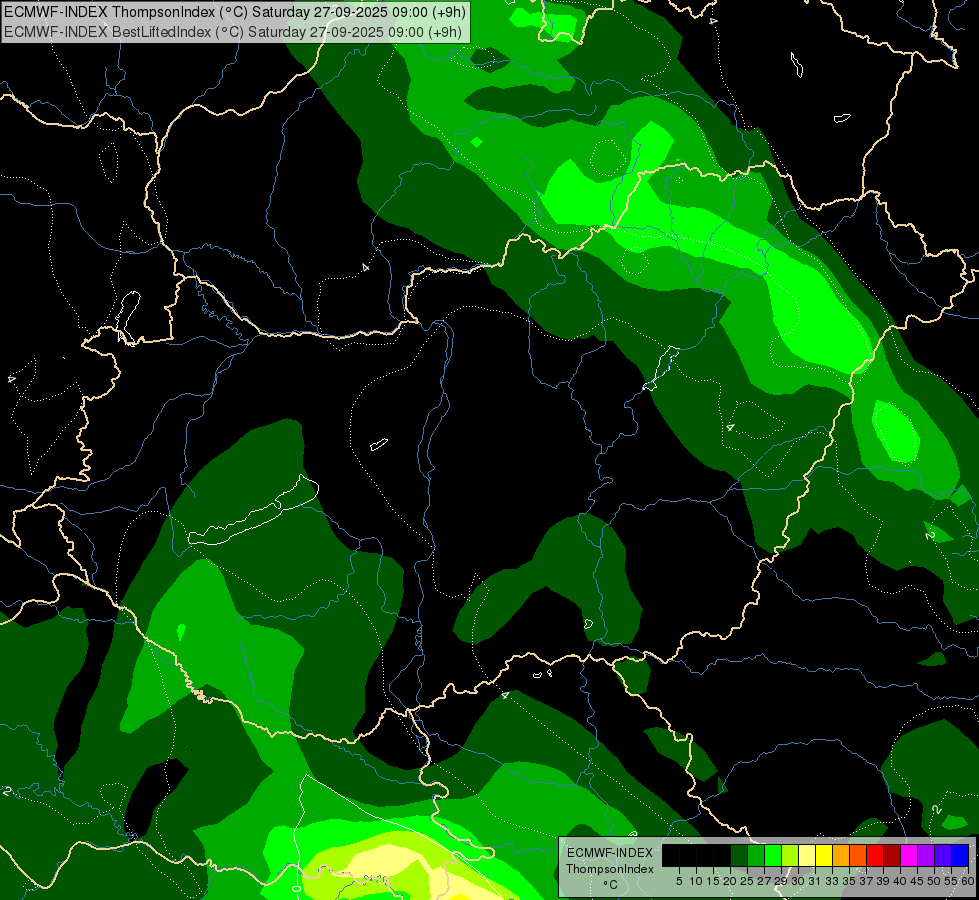979x900 pixels.
Task: Select the bright red 37–39 legend swatch
Action: [875, 855]
